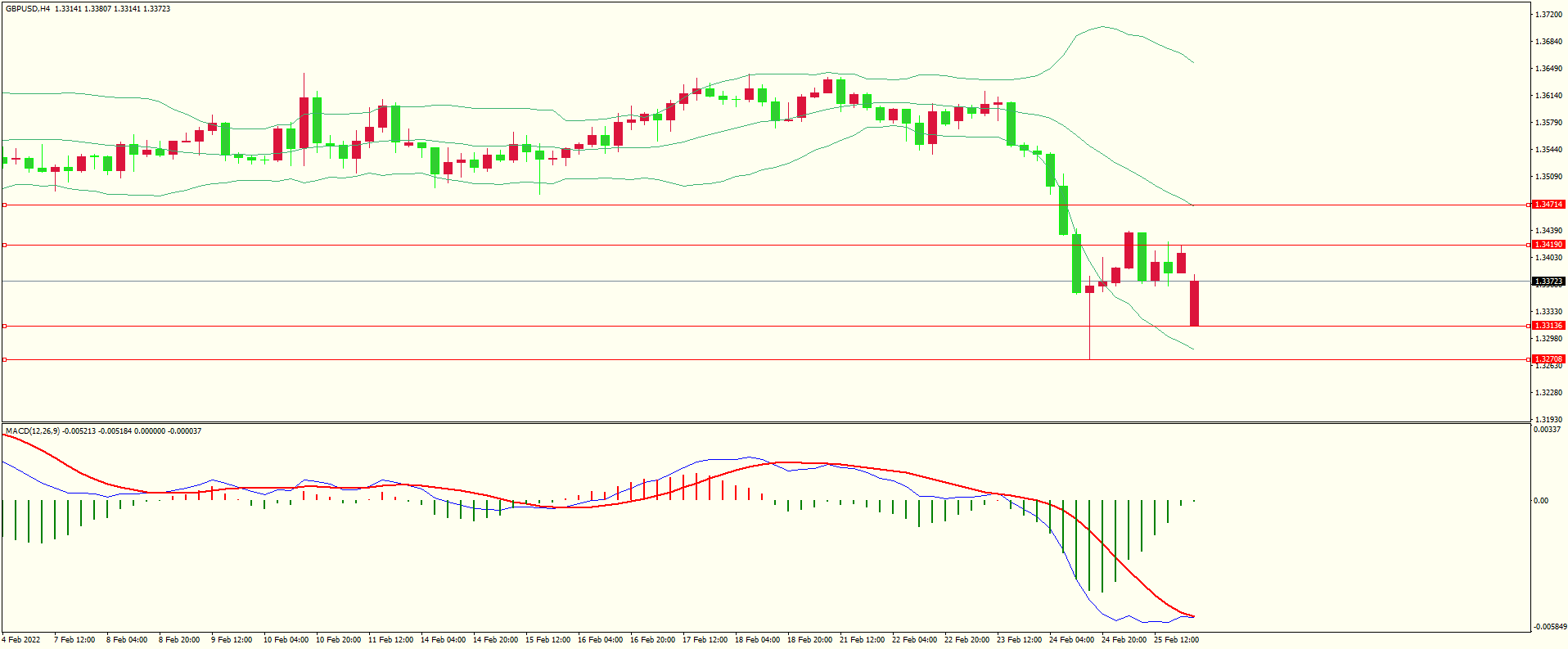The image size is (1568, 649).
Task: Click the 23 Feb 12:00 time label
Action: tap(1019, 640)
